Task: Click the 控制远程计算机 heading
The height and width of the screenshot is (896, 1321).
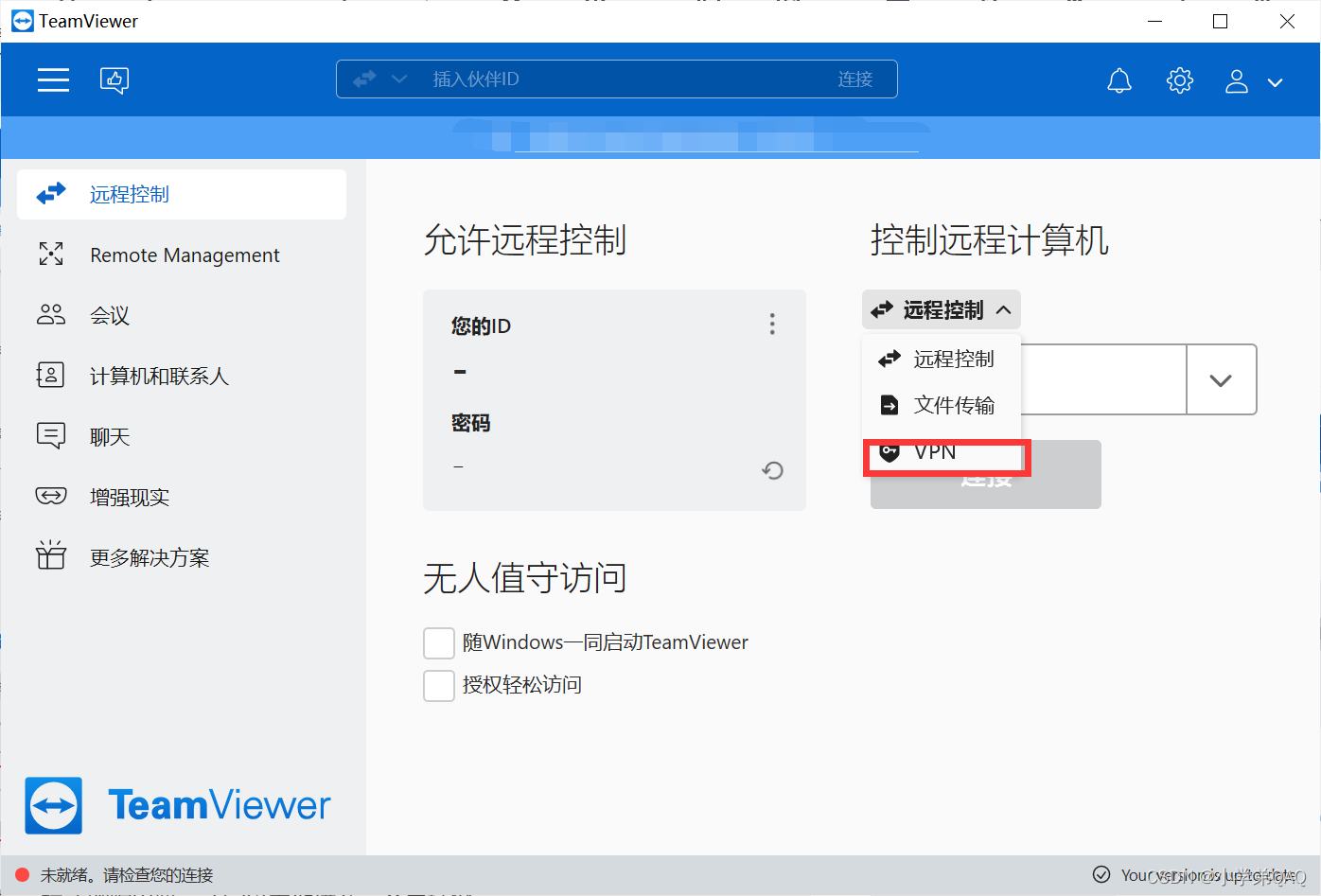Action: (990, 240)
